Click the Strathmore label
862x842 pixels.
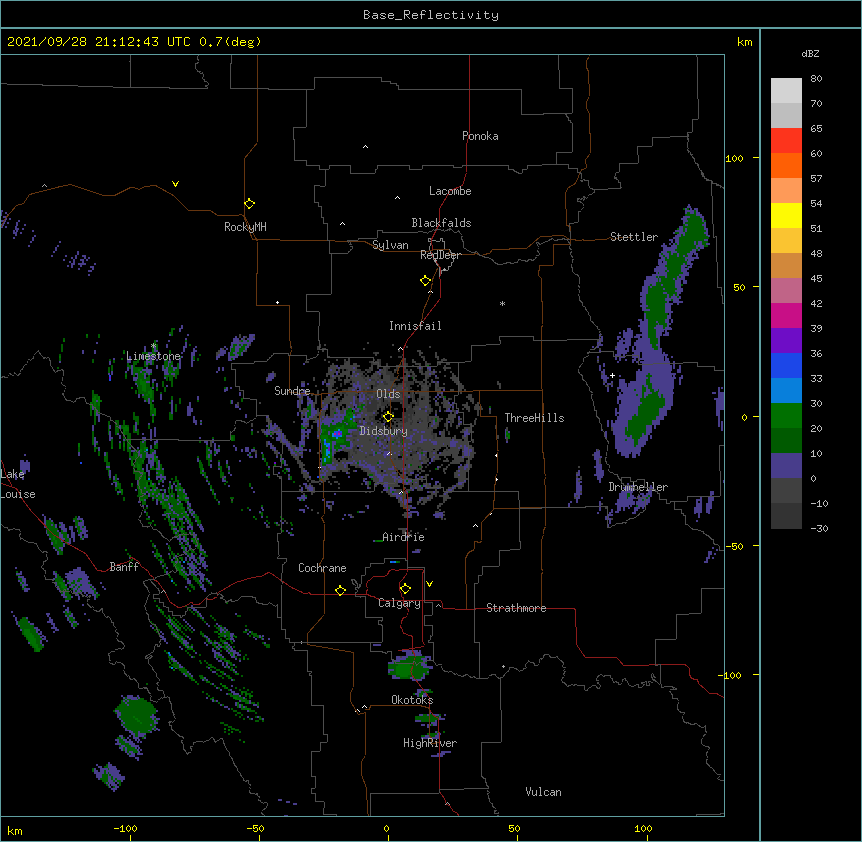[x=516, y=608]
